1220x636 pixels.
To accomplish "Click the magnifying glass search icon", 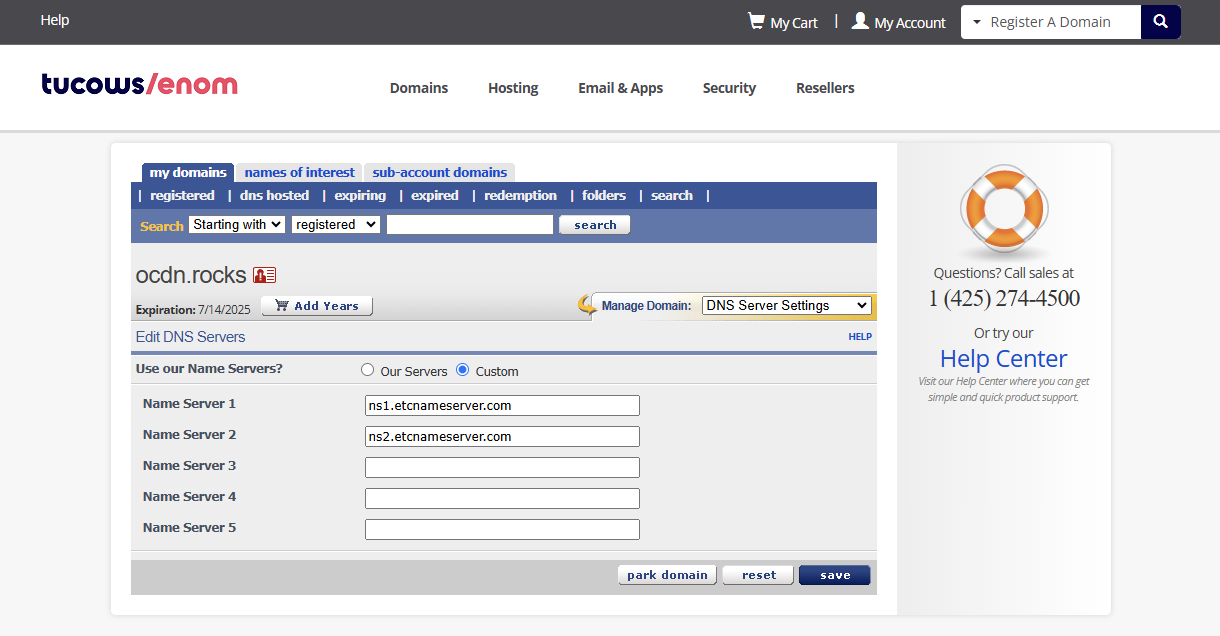I will (1160, 22).
